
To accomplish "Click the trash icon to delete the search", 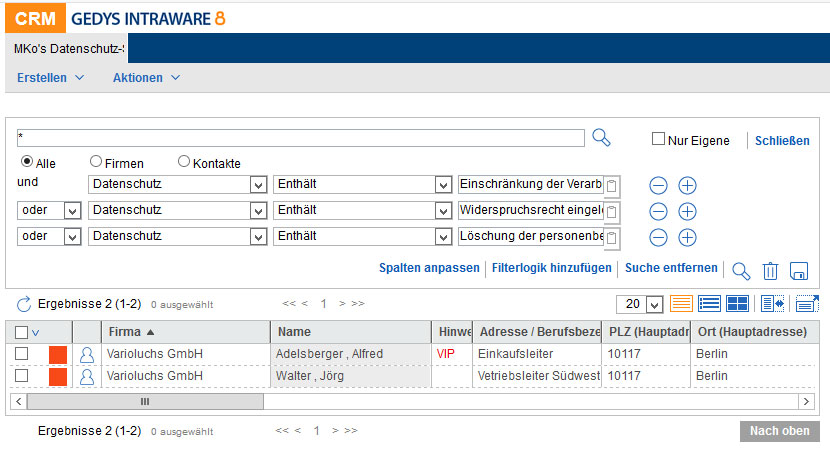I will click(770, 270).
